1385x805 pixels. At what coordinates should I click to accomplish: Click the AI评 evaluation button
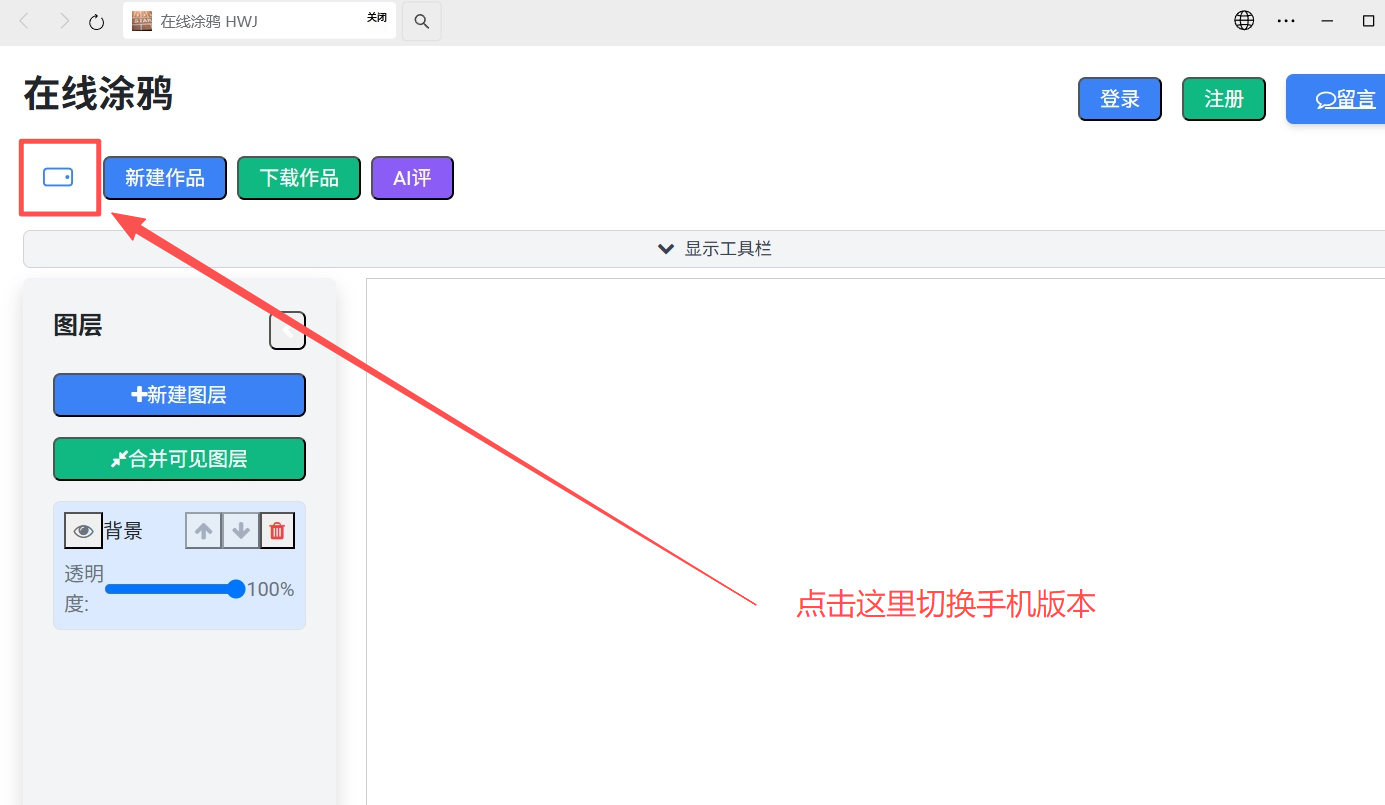(x=412, y=177)
